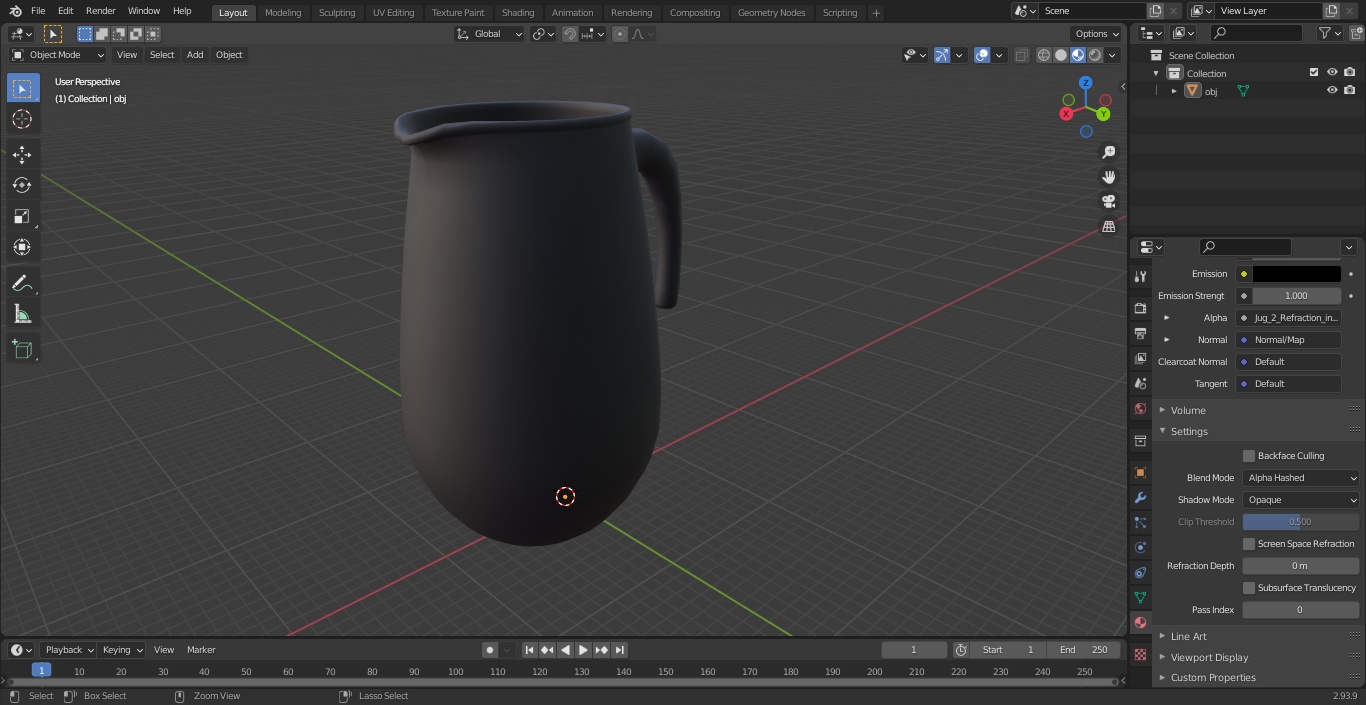Screen dimensions: 1366x705
Task: Select the Move tool
Action: point(22,154)
